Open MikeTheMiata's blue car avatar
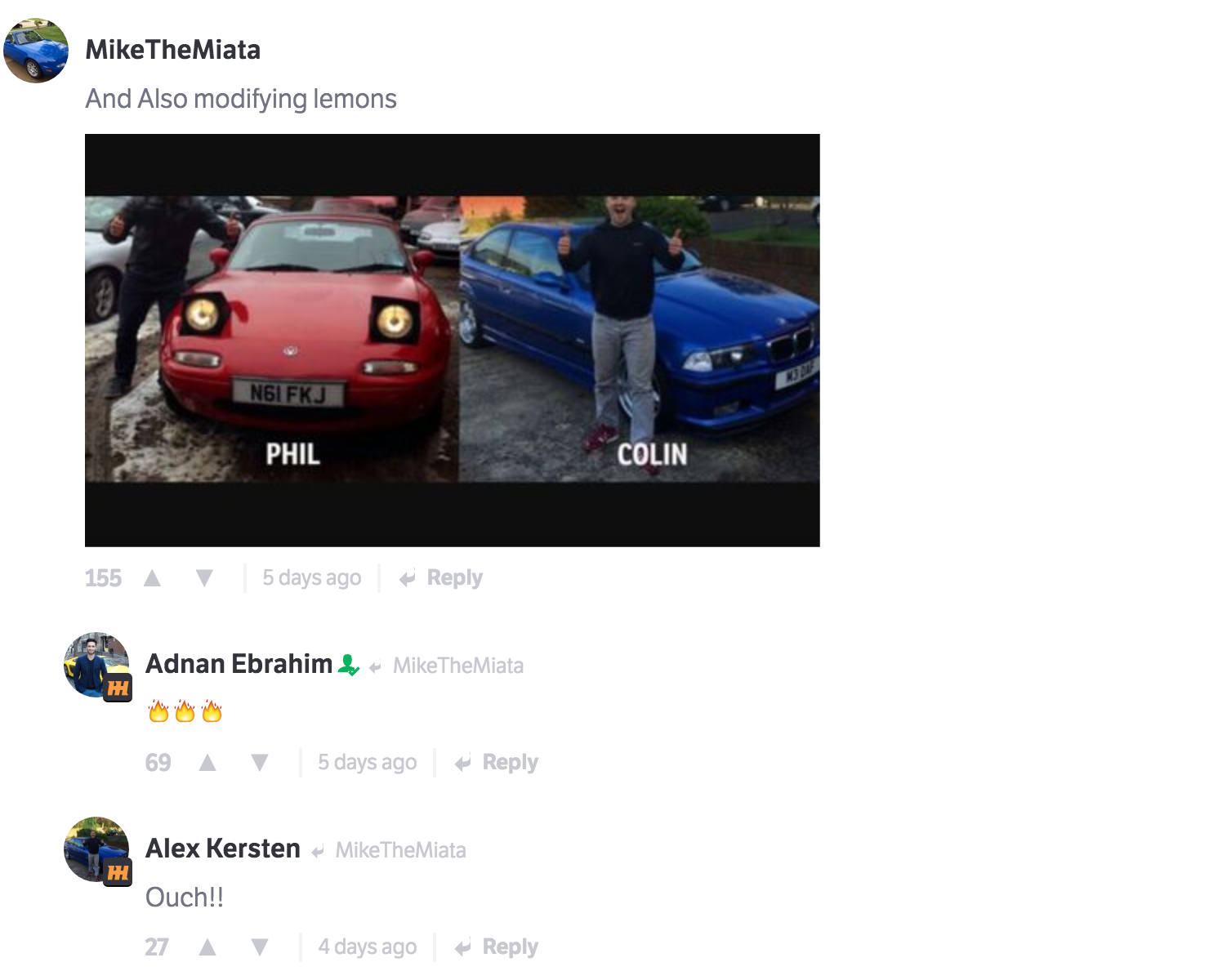The width and height of the screenshot is (1209, 980). (x=36, y=51)
